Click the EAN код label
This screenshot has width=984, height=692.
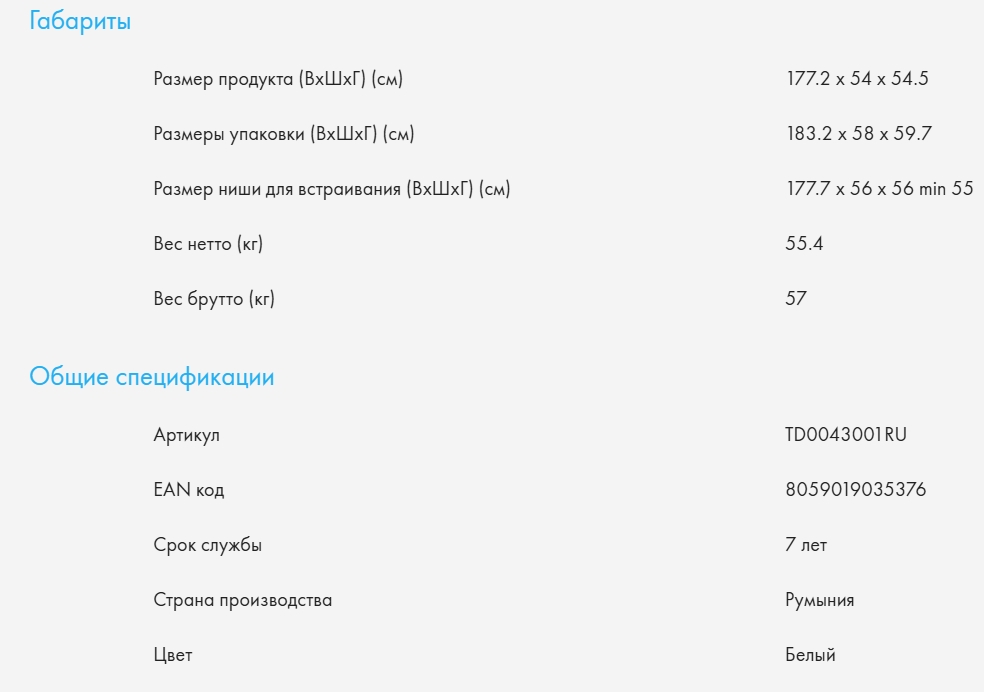click(189, 490)
